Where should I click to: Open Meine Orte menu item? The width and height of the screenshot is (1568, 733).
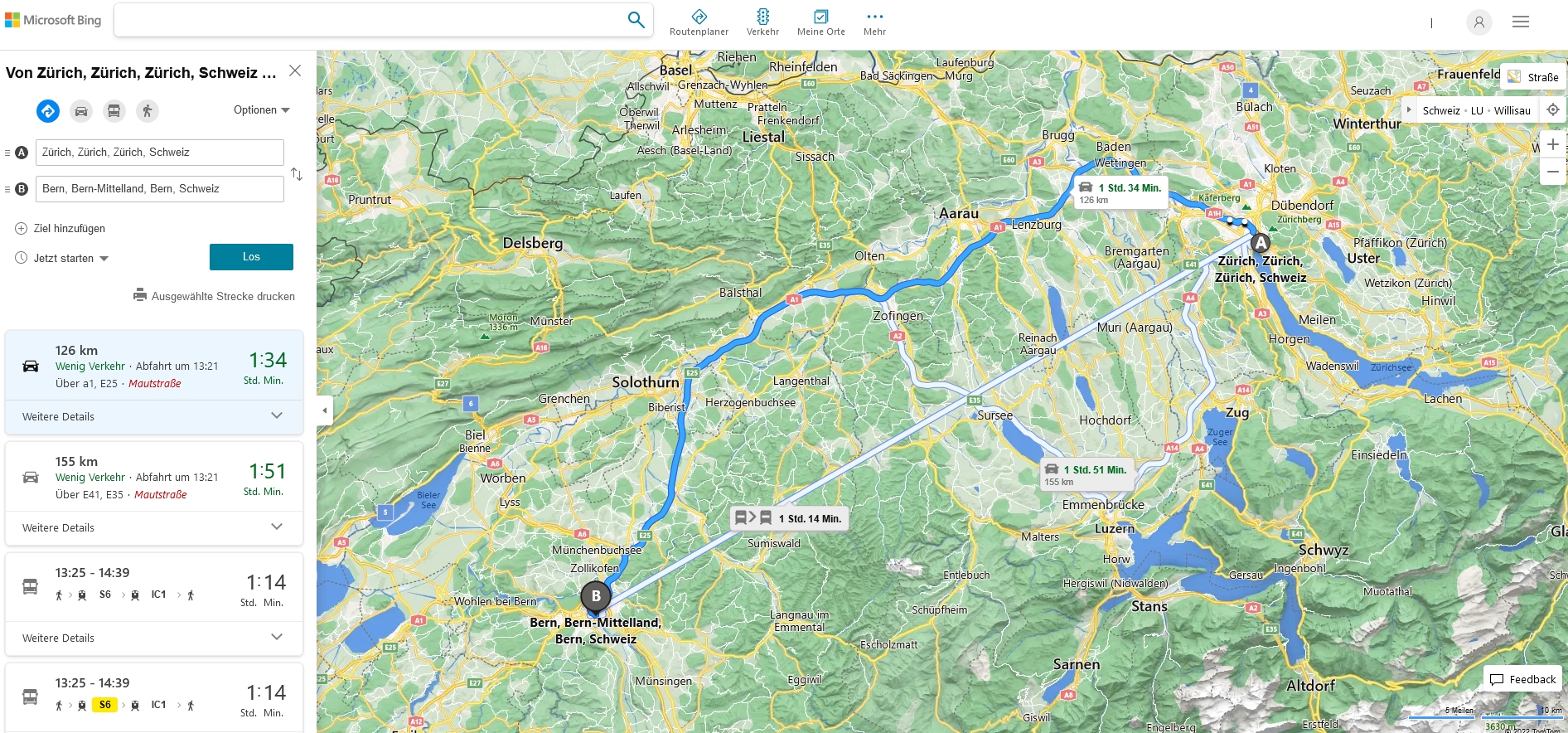[x=821, y=22]
